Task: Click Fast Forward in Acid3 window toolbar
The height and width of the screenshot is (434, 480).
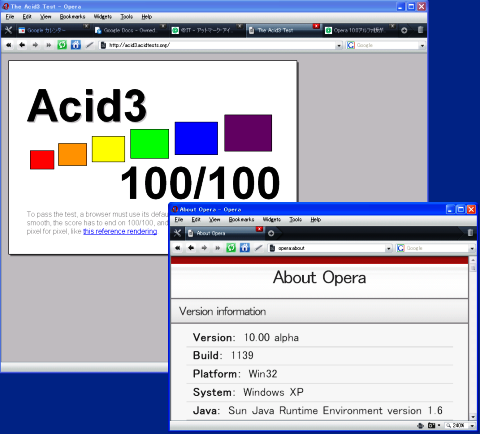Action: 48,45
